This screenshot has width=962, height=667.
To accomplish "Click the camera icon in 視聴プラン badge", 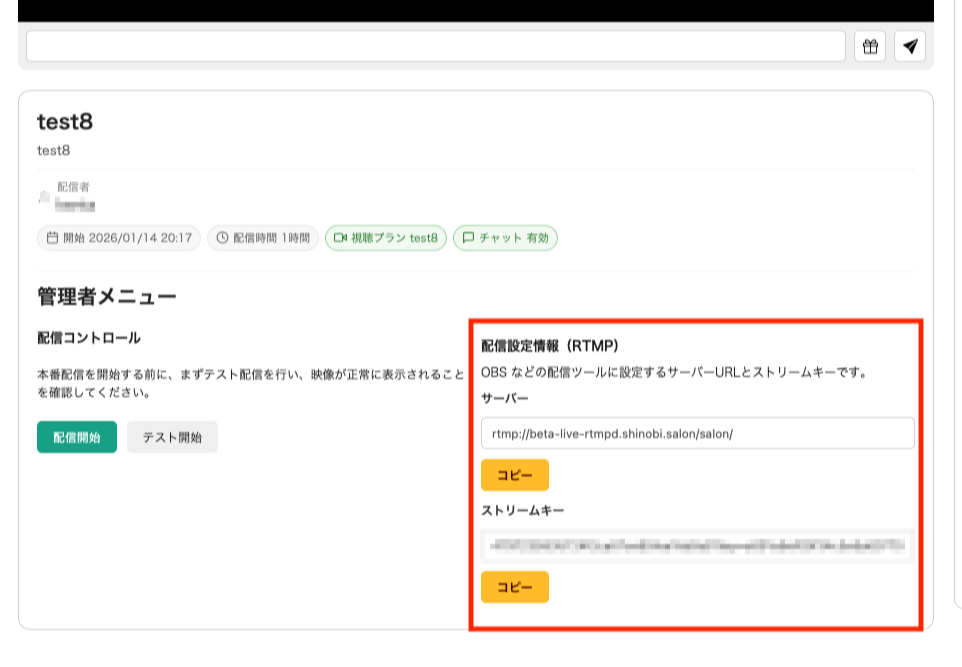I will pyautogui.click(x=340, y=238).
